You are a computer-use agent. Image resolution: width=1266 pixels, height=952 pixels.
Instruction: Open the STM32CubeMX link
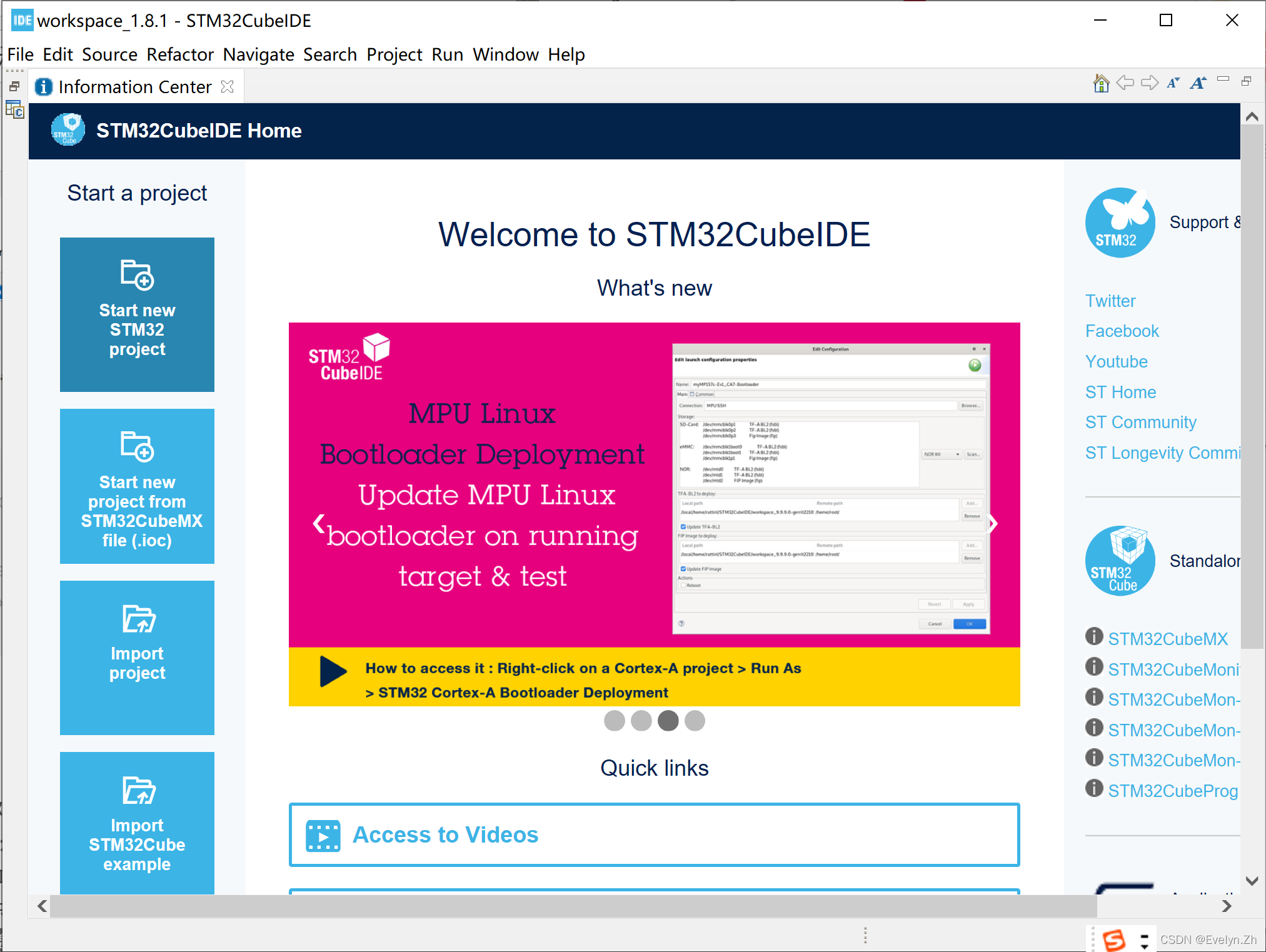1168,639
